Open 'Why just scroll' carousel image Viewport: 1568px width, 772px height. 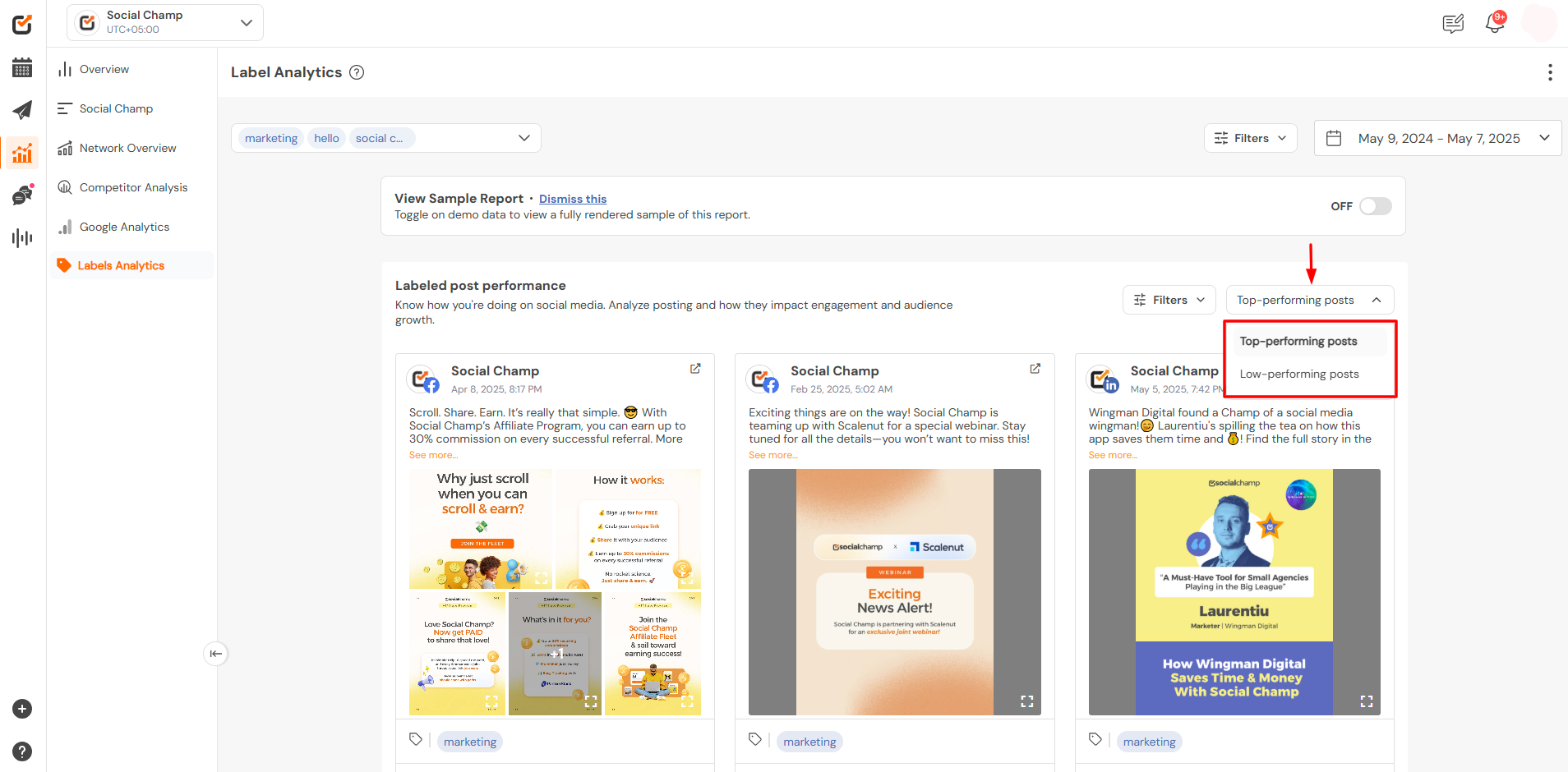pyautogui.click(x=481, y=529)
